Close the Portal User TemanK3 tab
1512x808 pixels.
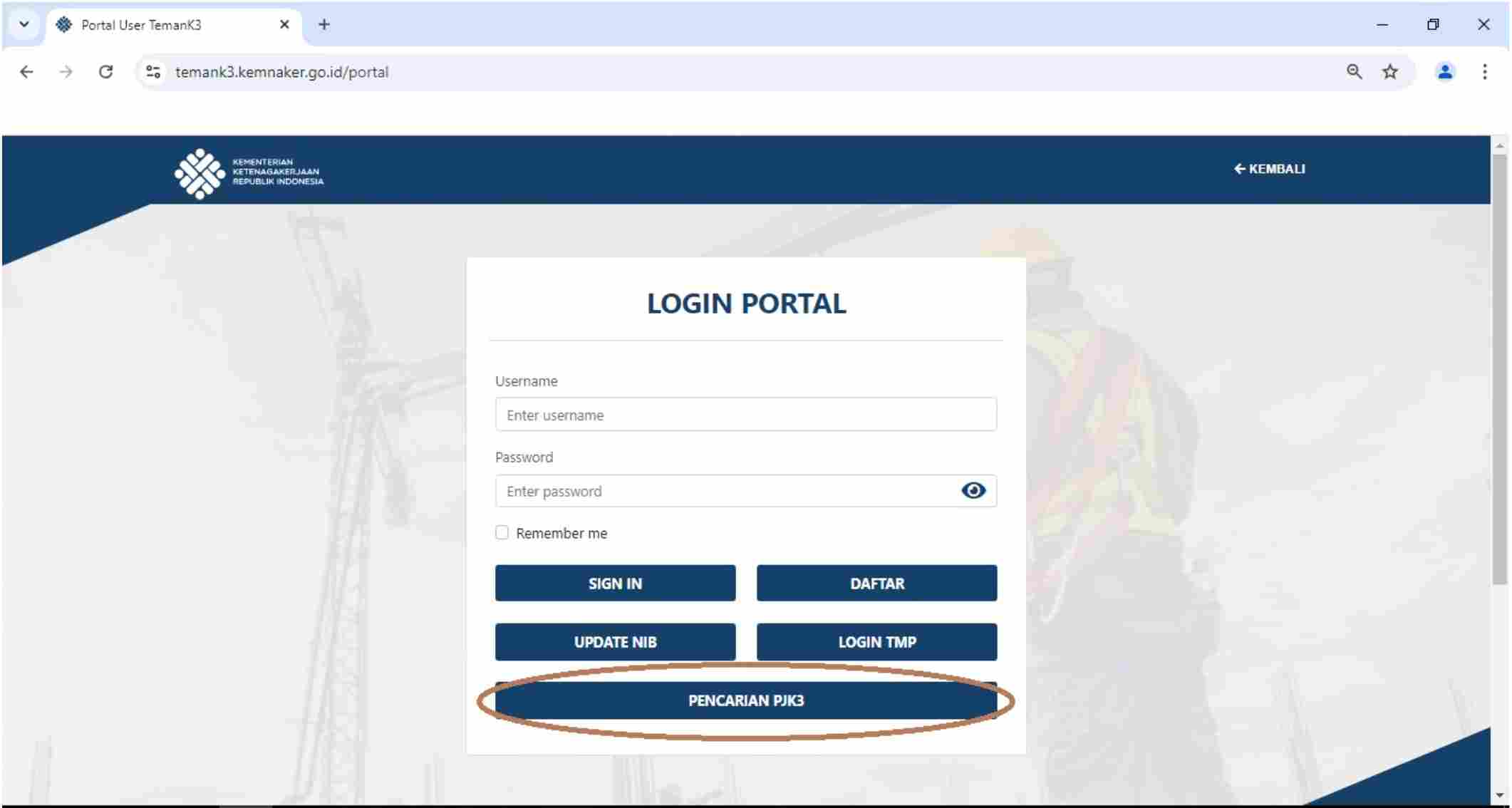click(284, 25)
